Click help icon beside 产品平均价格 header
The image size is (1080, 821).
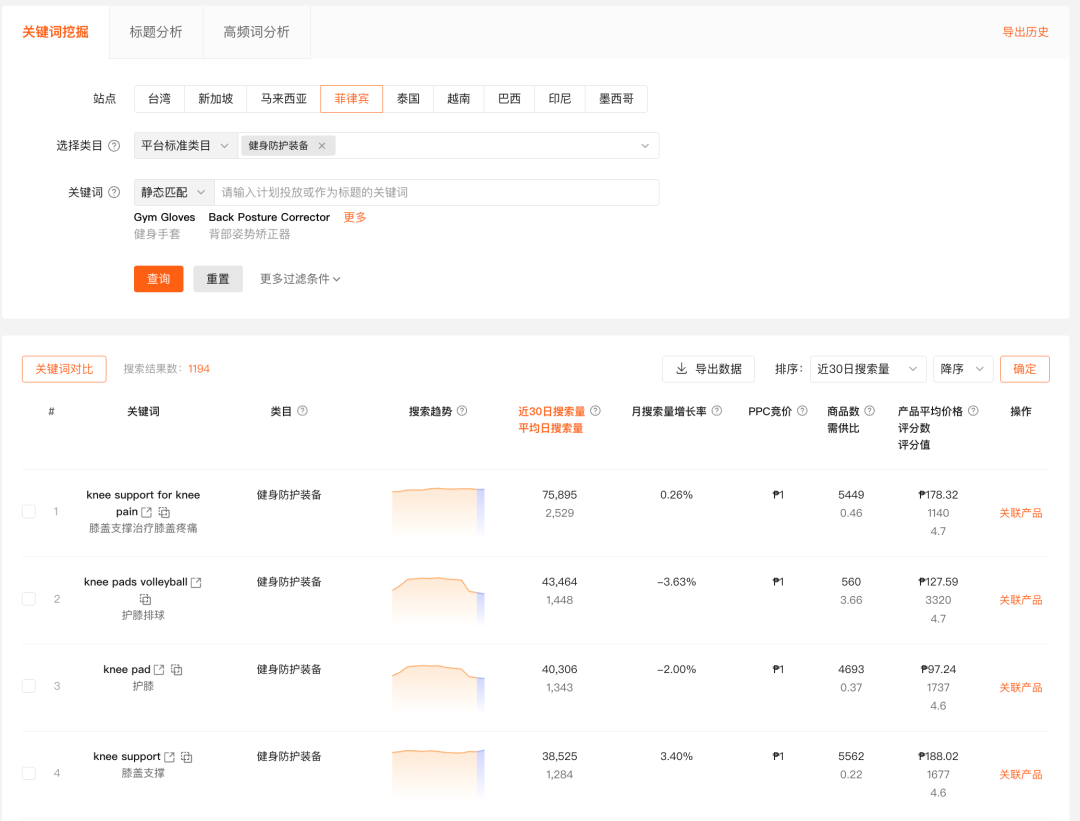click(x=973, y=410)
